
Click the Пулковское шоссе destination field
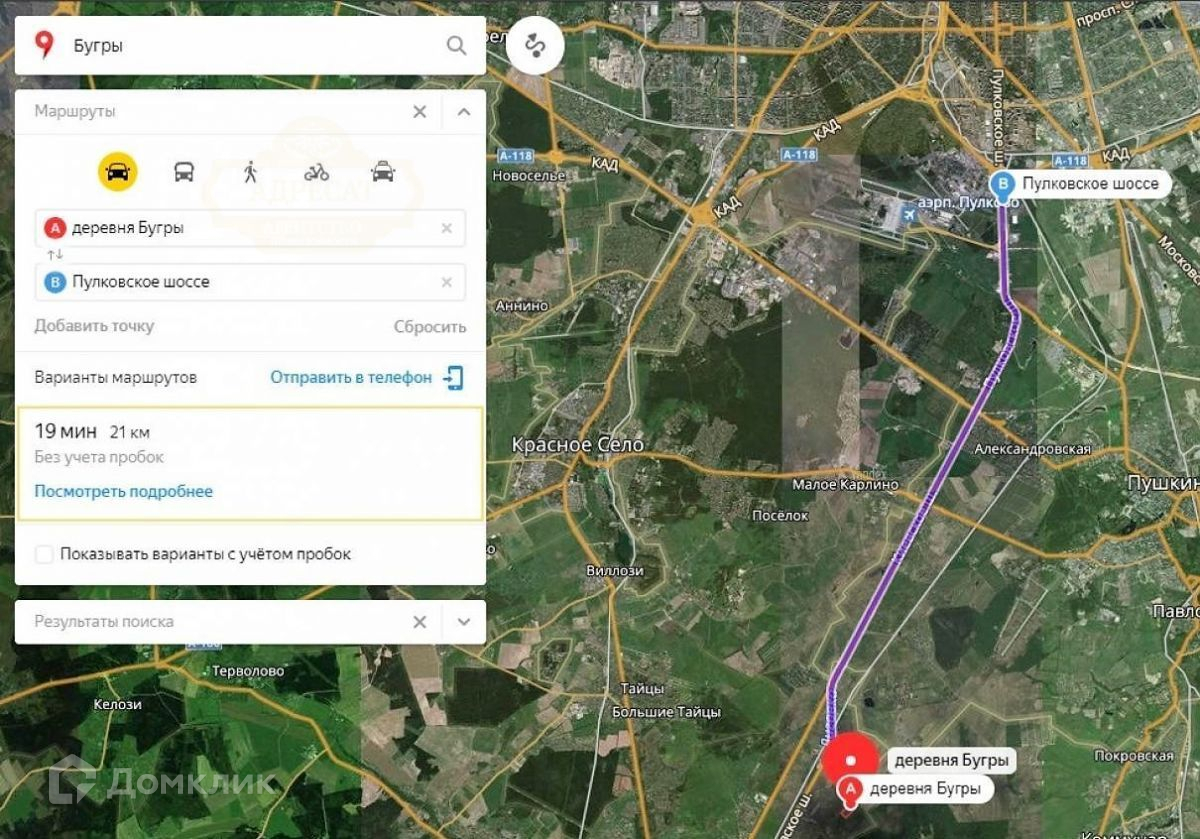click(250, 282)
